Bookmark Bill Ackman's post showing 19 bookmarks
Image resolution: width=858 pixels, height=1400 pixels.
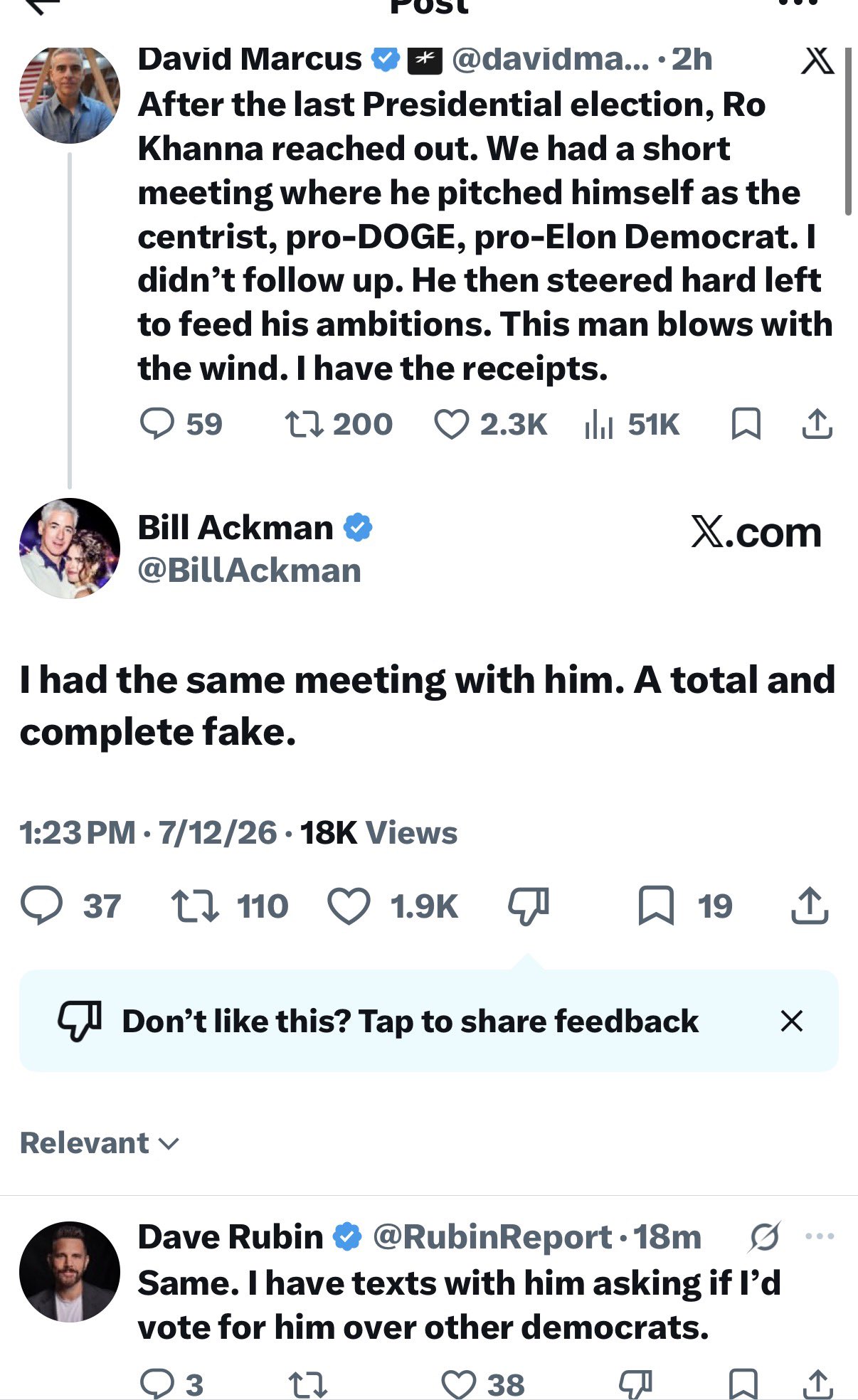tap(656, 906)
